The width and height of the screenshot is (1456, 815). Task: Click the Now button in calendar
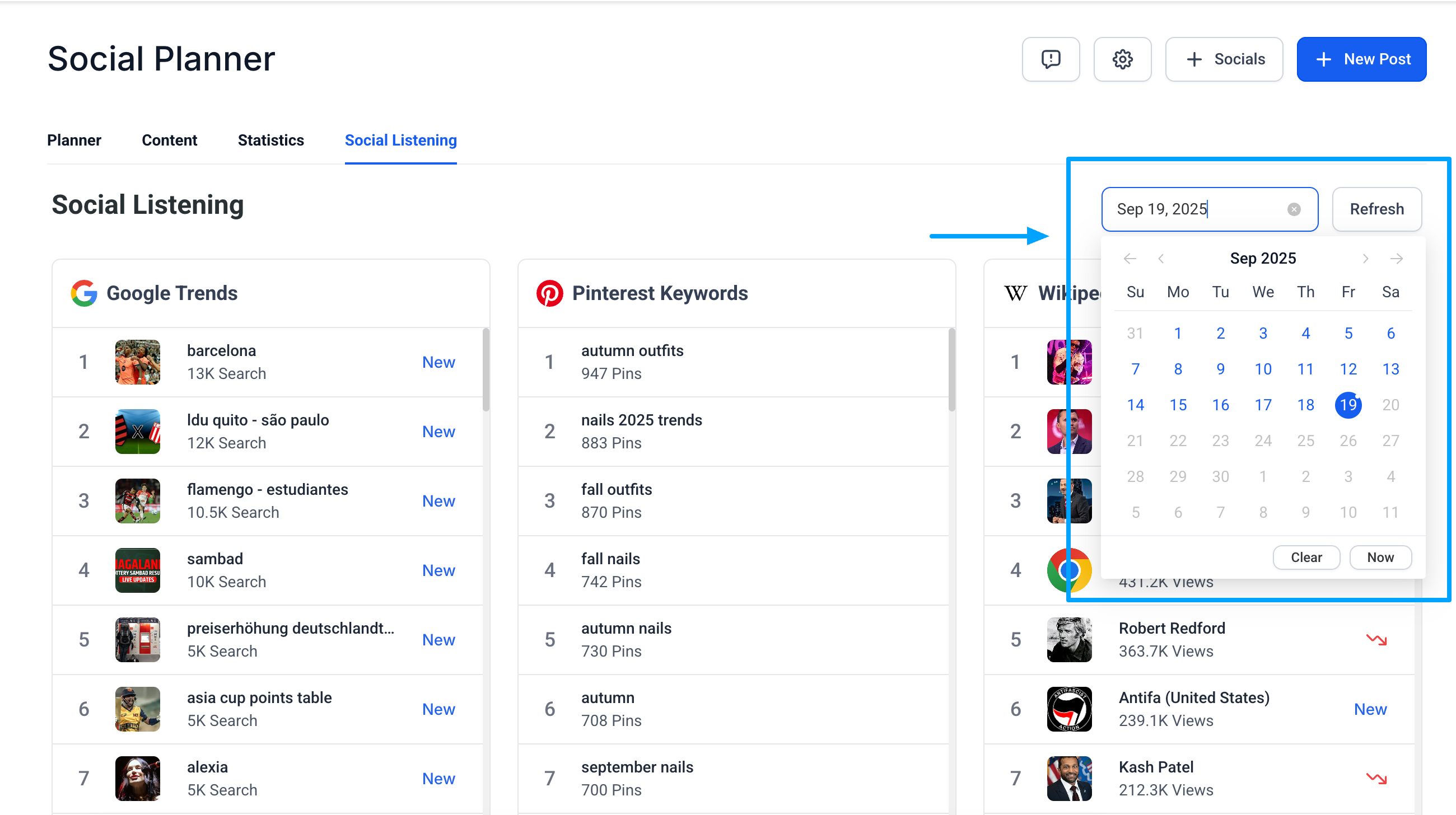tap(1380, 558)
